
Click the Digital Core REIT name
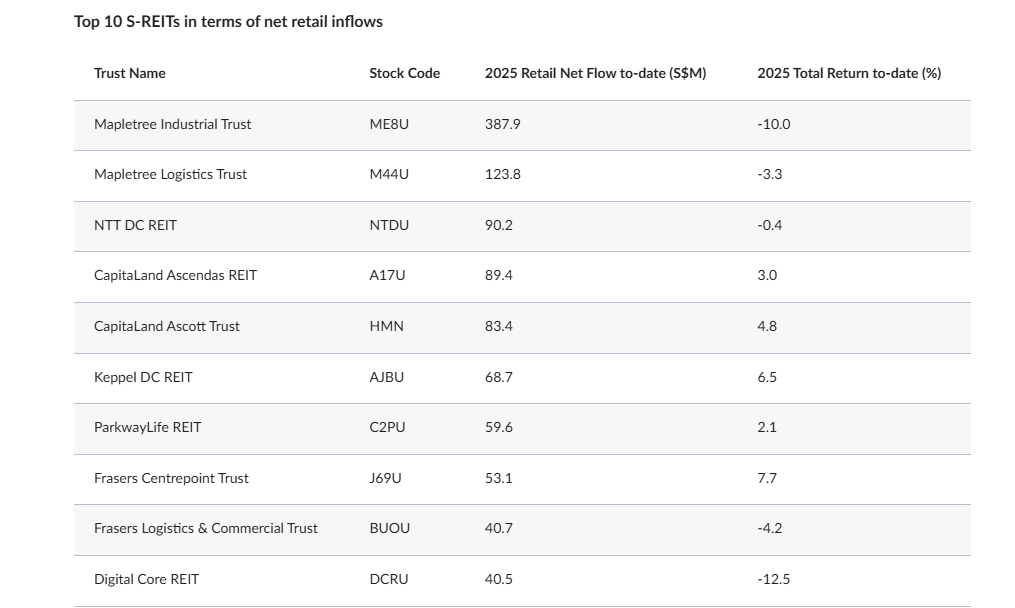[146, 579]
